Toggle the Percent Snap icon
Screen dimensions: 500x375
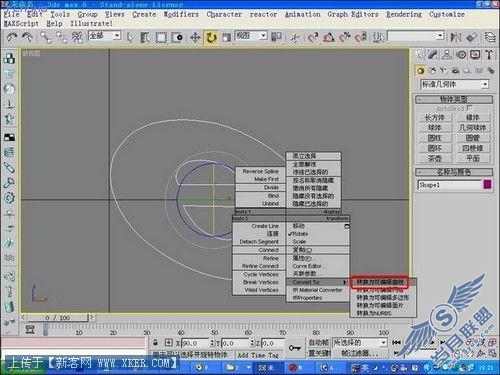click(x=345, y=37)
